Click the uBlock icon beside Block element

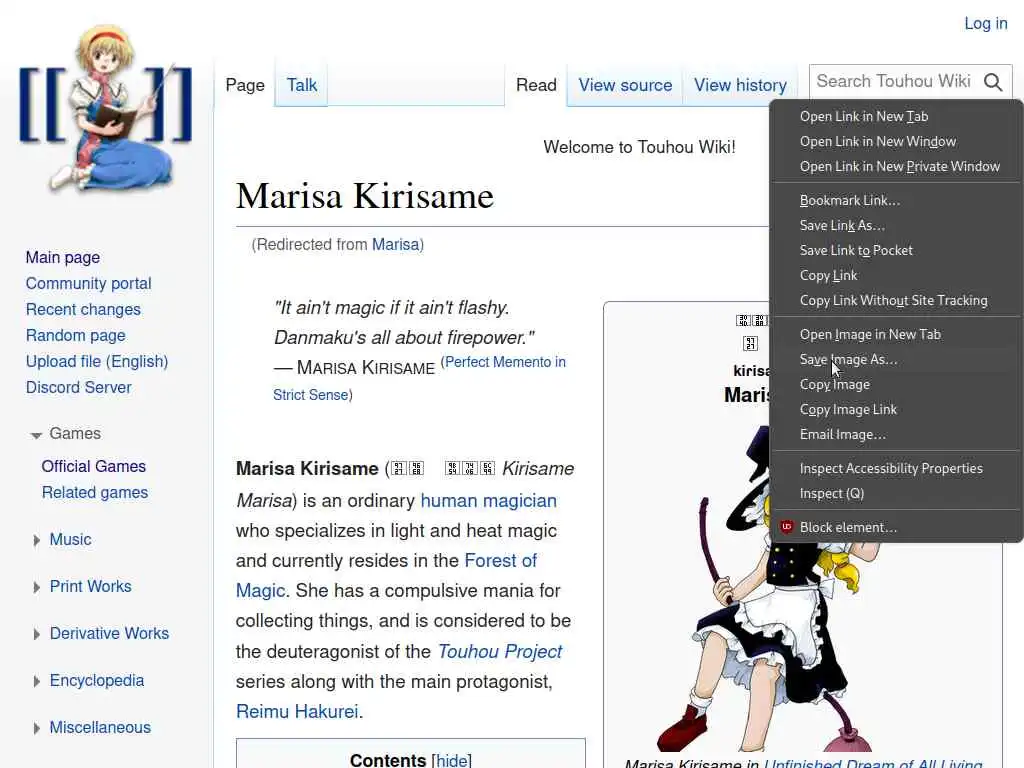point(786,527)
